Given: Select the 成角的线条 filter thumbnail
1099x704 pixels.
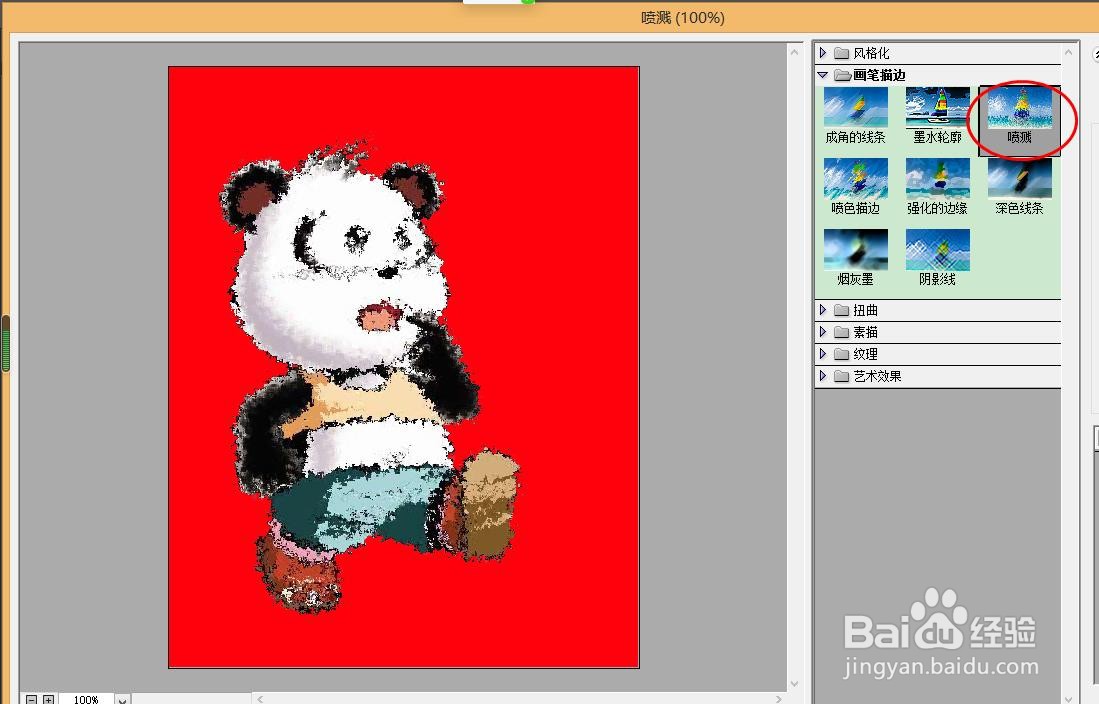Looking at the screenshot, I should coord(855,107).
